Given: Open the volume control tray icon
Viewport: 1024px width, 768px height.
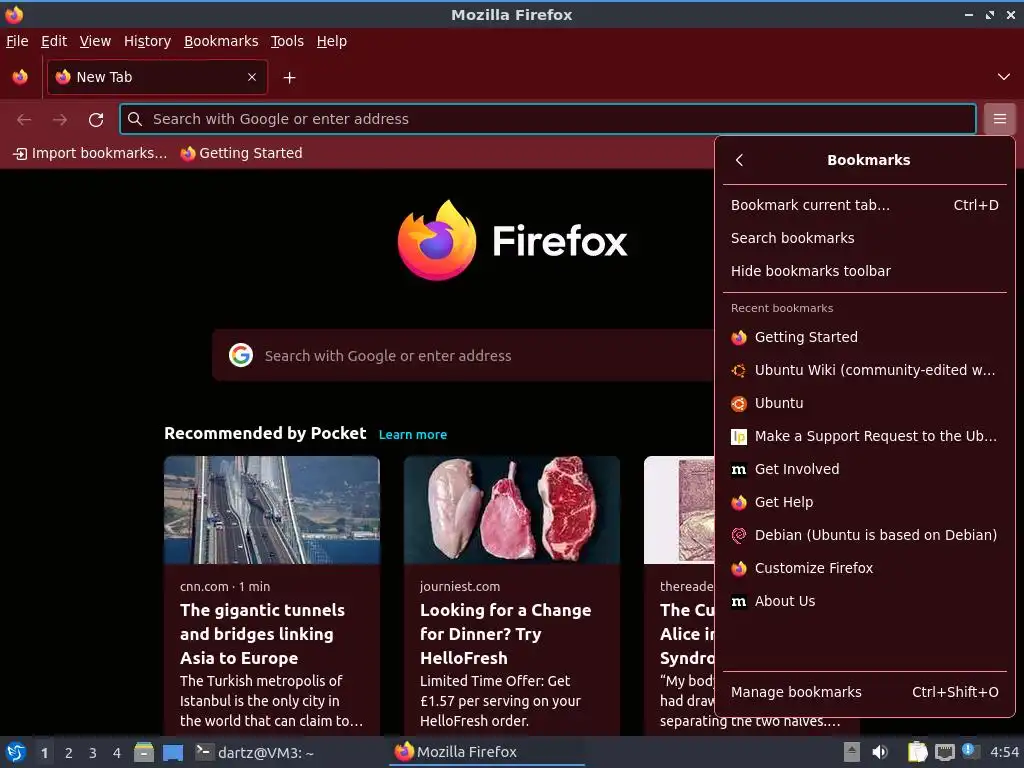Looking at the screenshot, I should tap(880, 752).
